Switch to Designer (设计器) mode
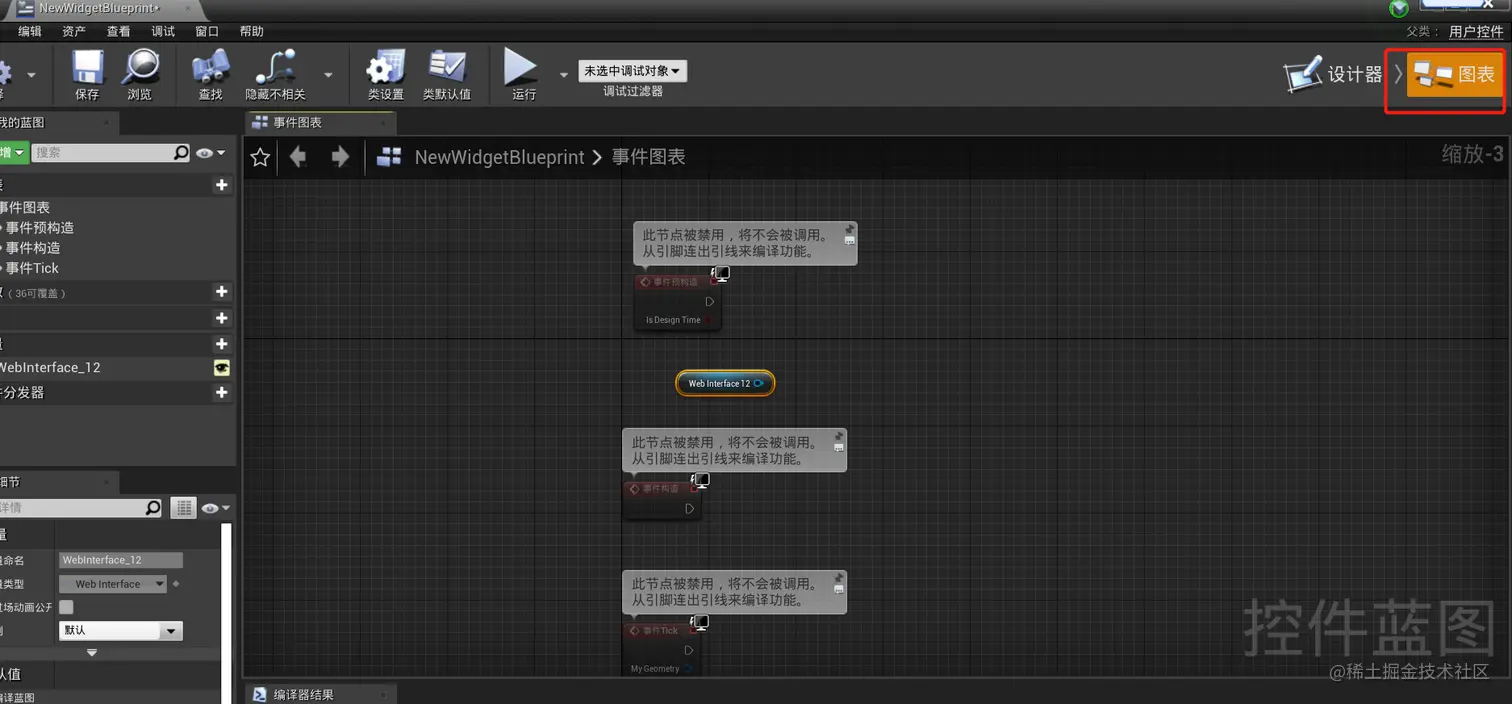 coord(1334,74)
